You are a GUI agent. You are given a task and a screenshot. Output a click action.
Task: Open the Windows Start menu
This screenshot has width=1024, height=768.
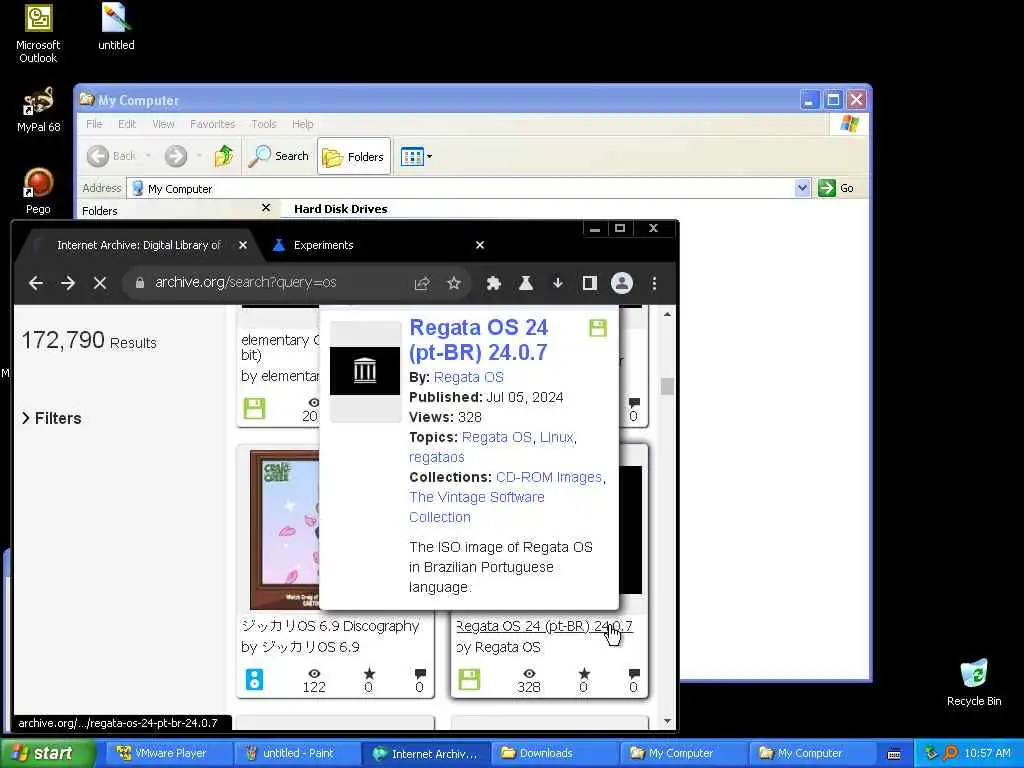[48, 753]
